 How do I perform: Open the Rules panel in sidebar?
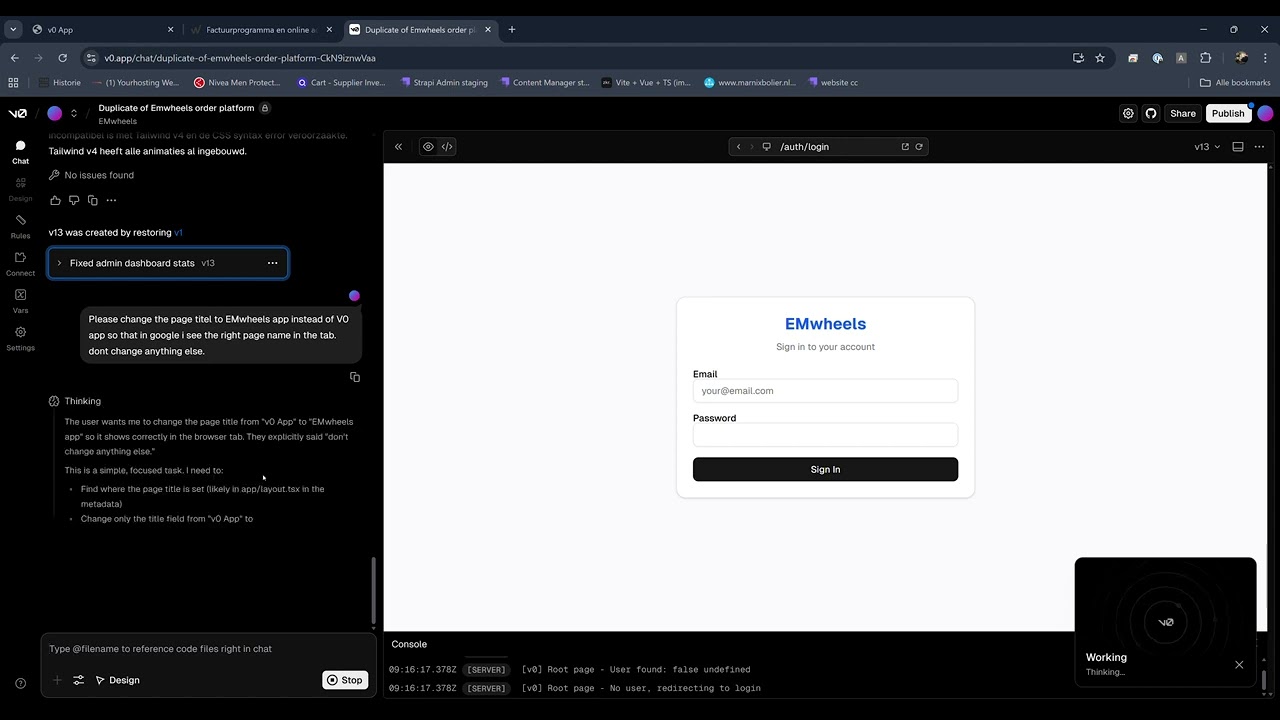(20, 226)
